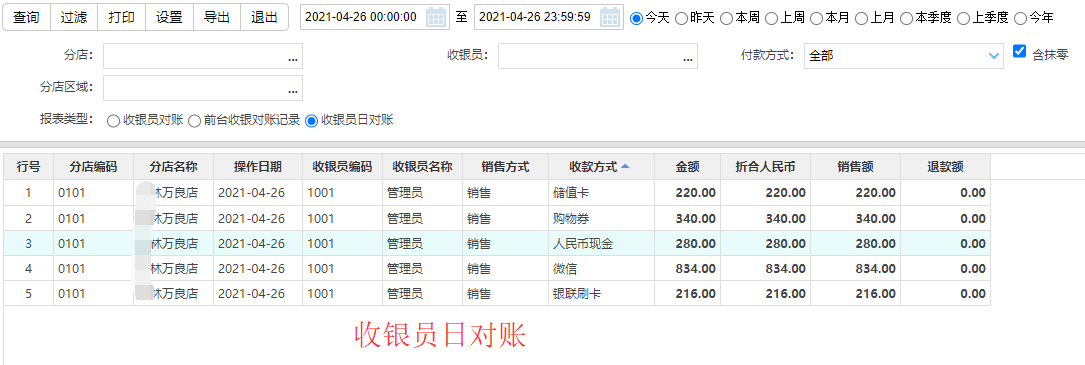
Task: Click the 收银员编码 column header
Action: tap(343, 167)
